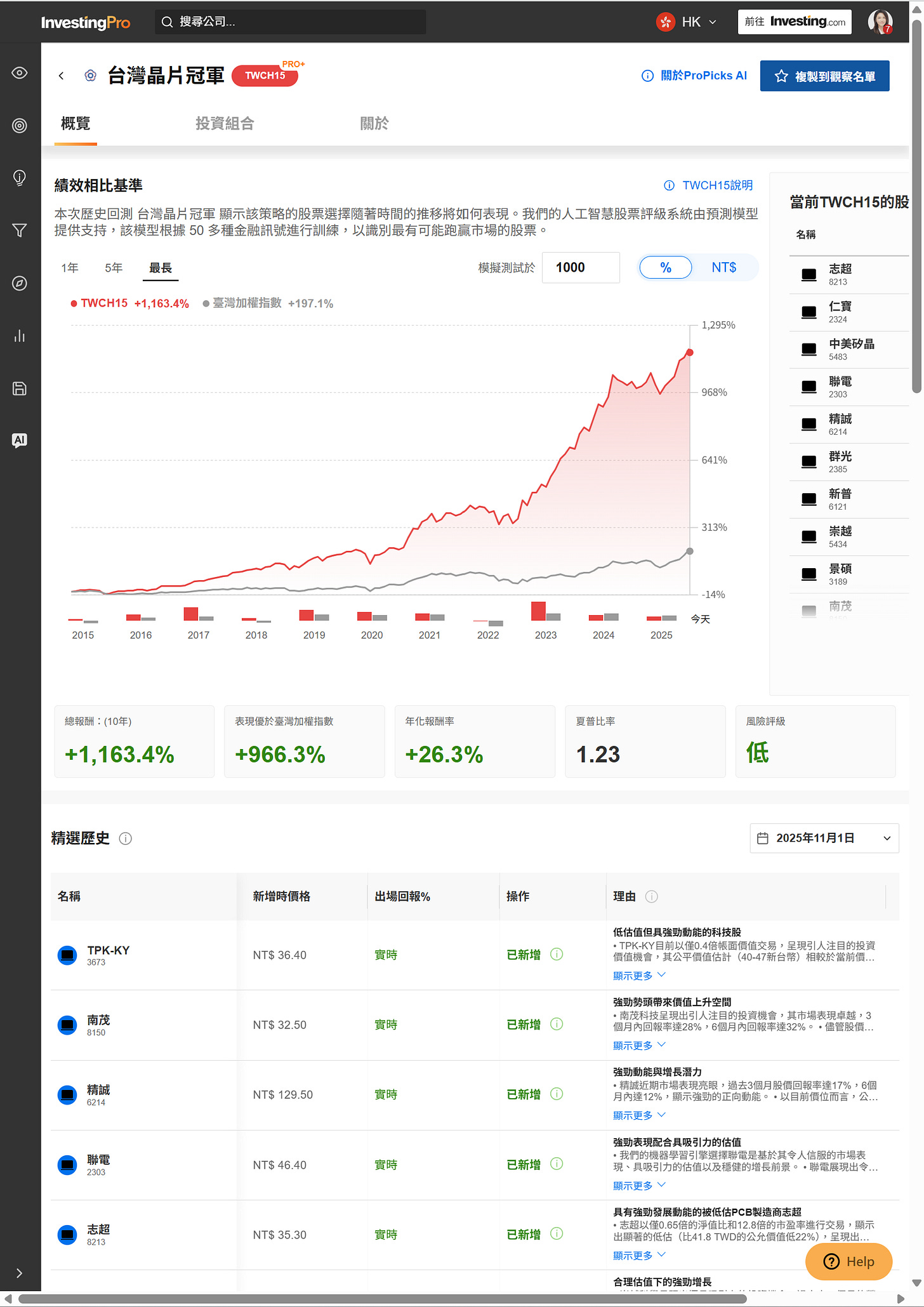Click the chip strategy icon beside title
This screenshot has height=1307, width=924.
[x=91, y=76]
